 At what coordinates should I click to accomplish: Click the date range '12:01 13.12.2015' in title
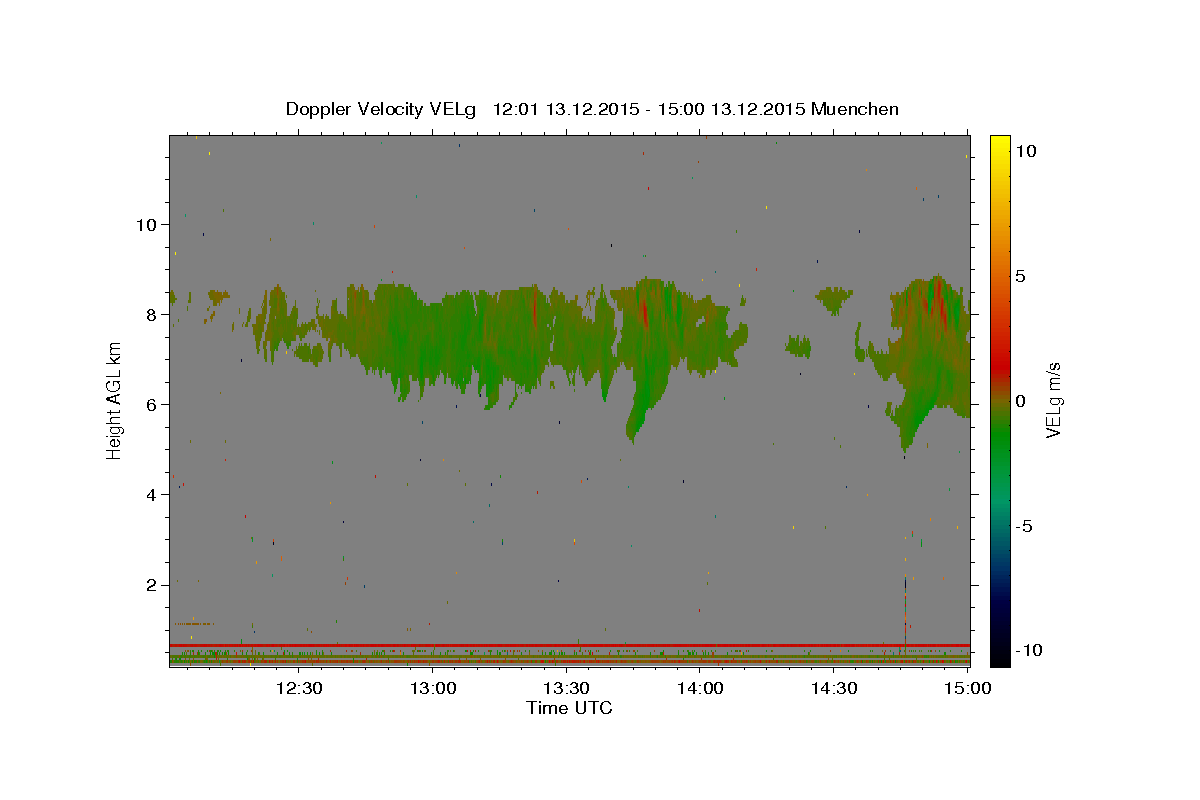567,109
